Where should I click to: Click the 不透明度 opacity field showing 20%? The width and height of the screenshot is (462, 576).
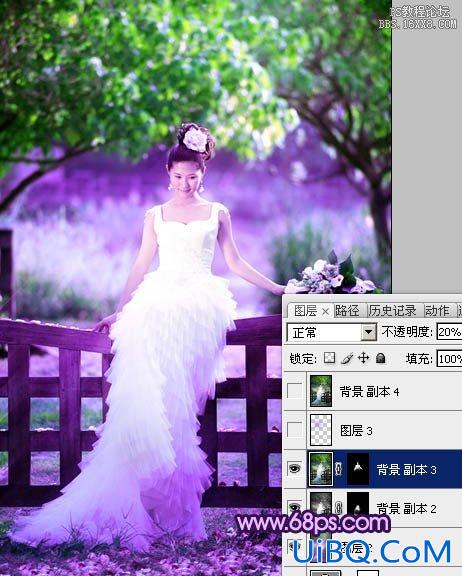(x=450, y=332)
